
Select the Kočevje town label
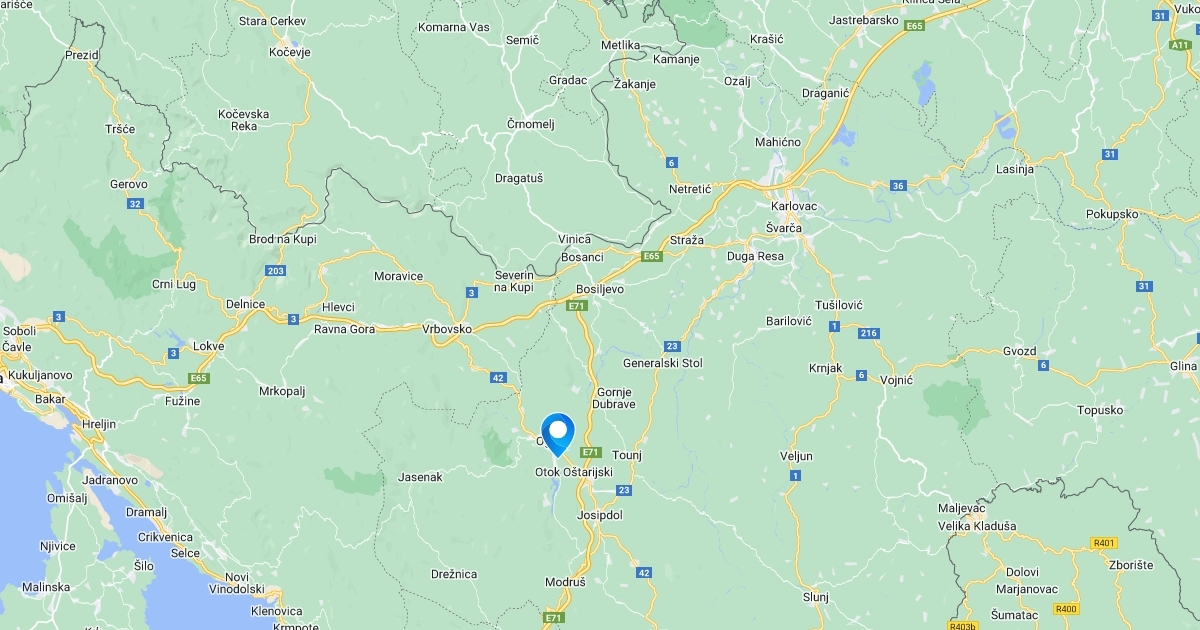click(291, 52)
